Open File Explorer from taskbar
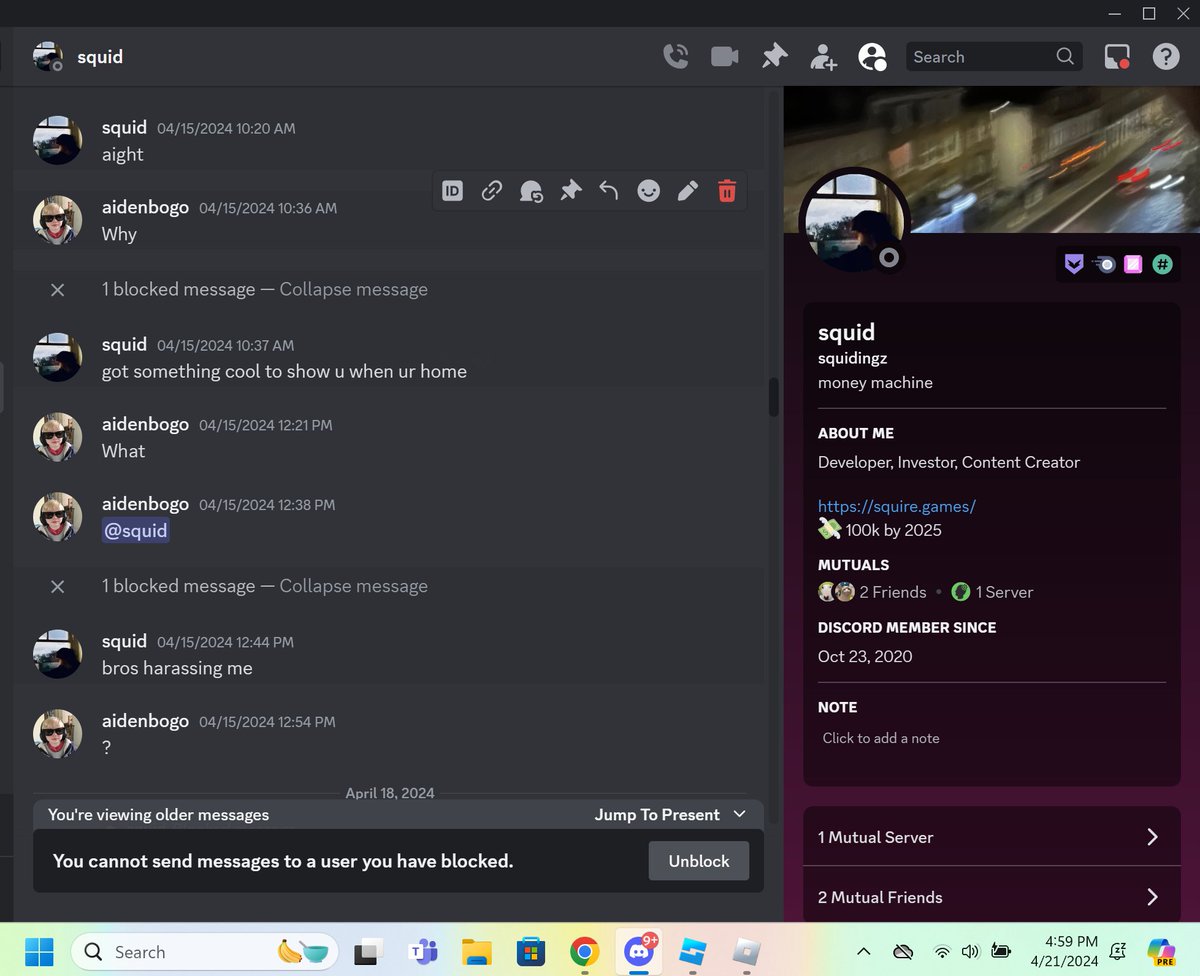This screenshot has height=976, width=1200. pyautogui.click(x=477, y=951)
